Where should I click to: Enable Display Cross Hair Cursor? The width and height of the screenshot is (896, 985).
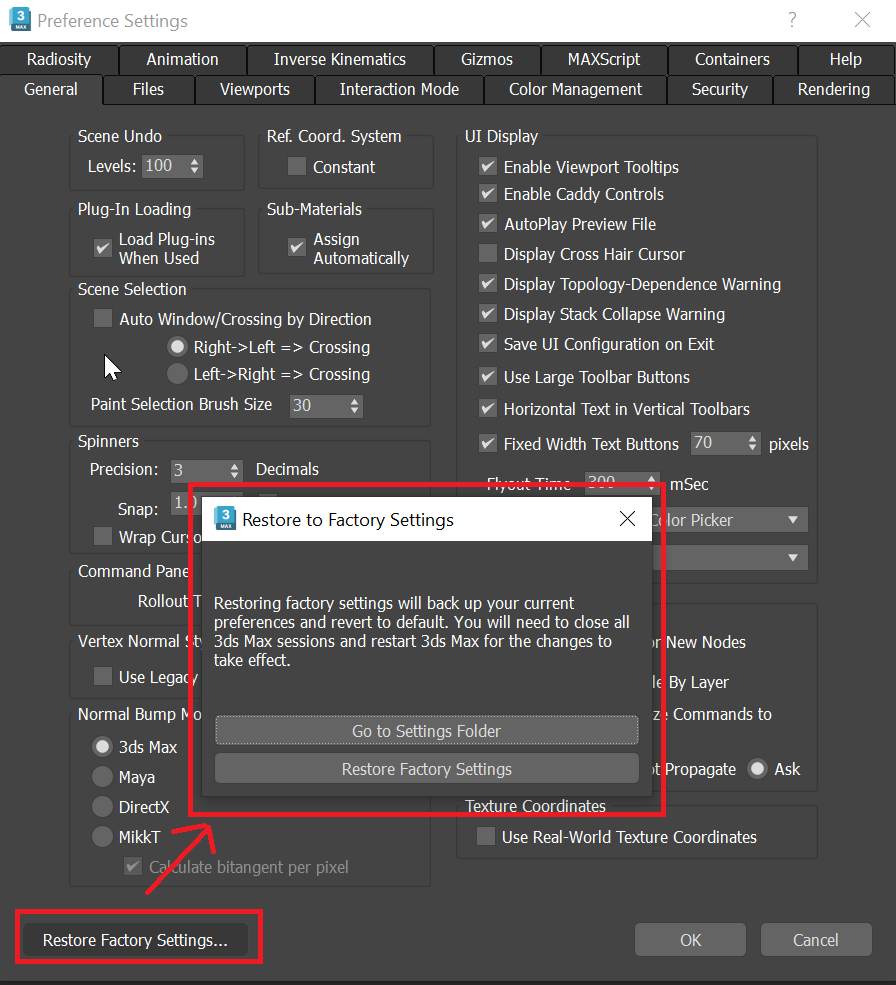[487, 254]
